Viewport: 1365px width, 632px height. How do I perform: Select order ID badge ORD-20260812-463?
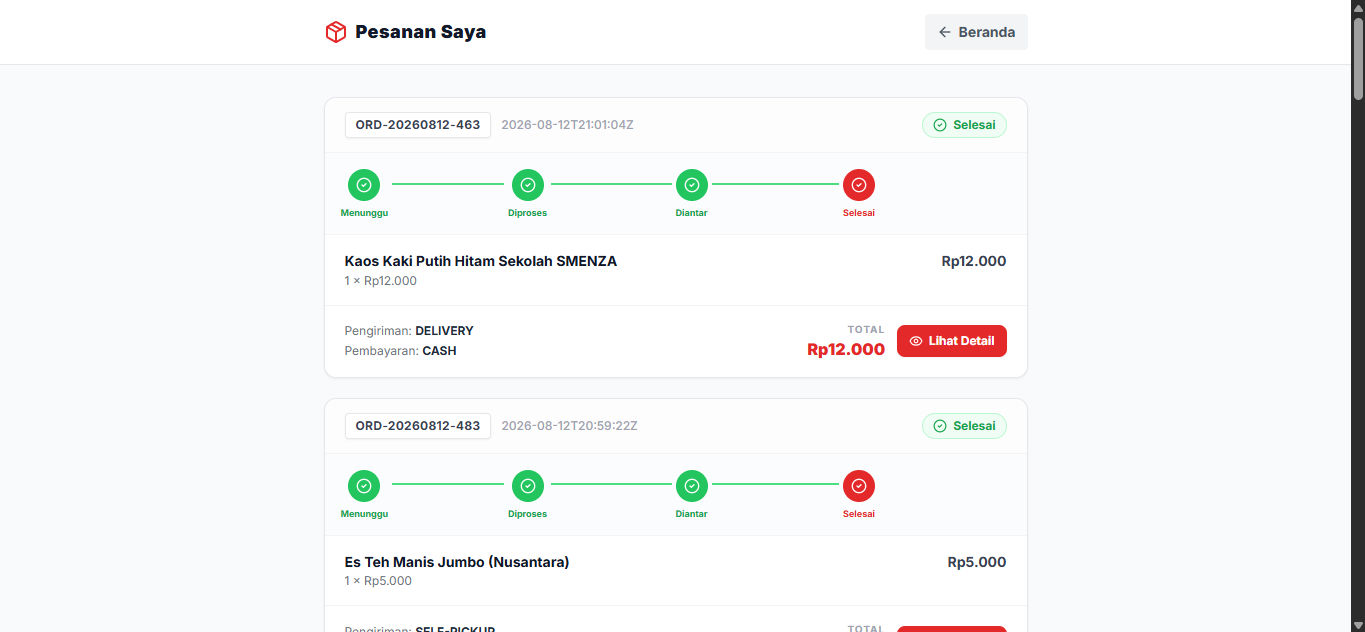click(418, 125)
